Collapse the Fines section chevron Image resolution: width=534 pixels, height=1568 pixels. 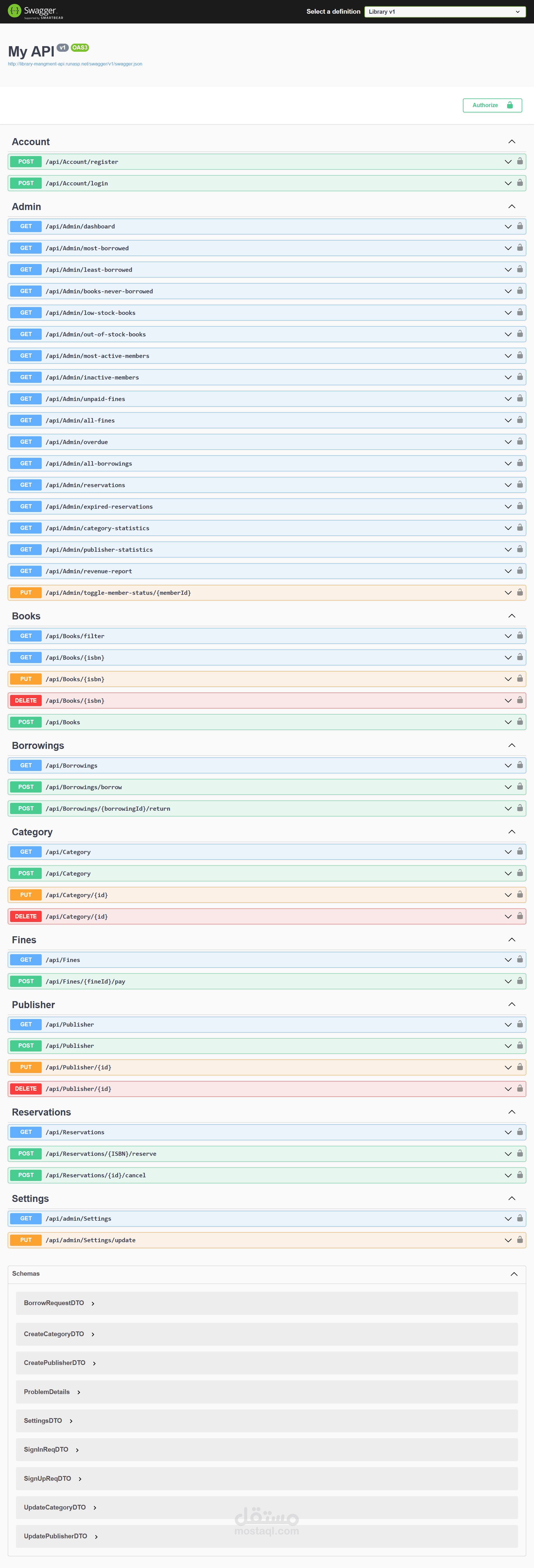coord(512,940)
